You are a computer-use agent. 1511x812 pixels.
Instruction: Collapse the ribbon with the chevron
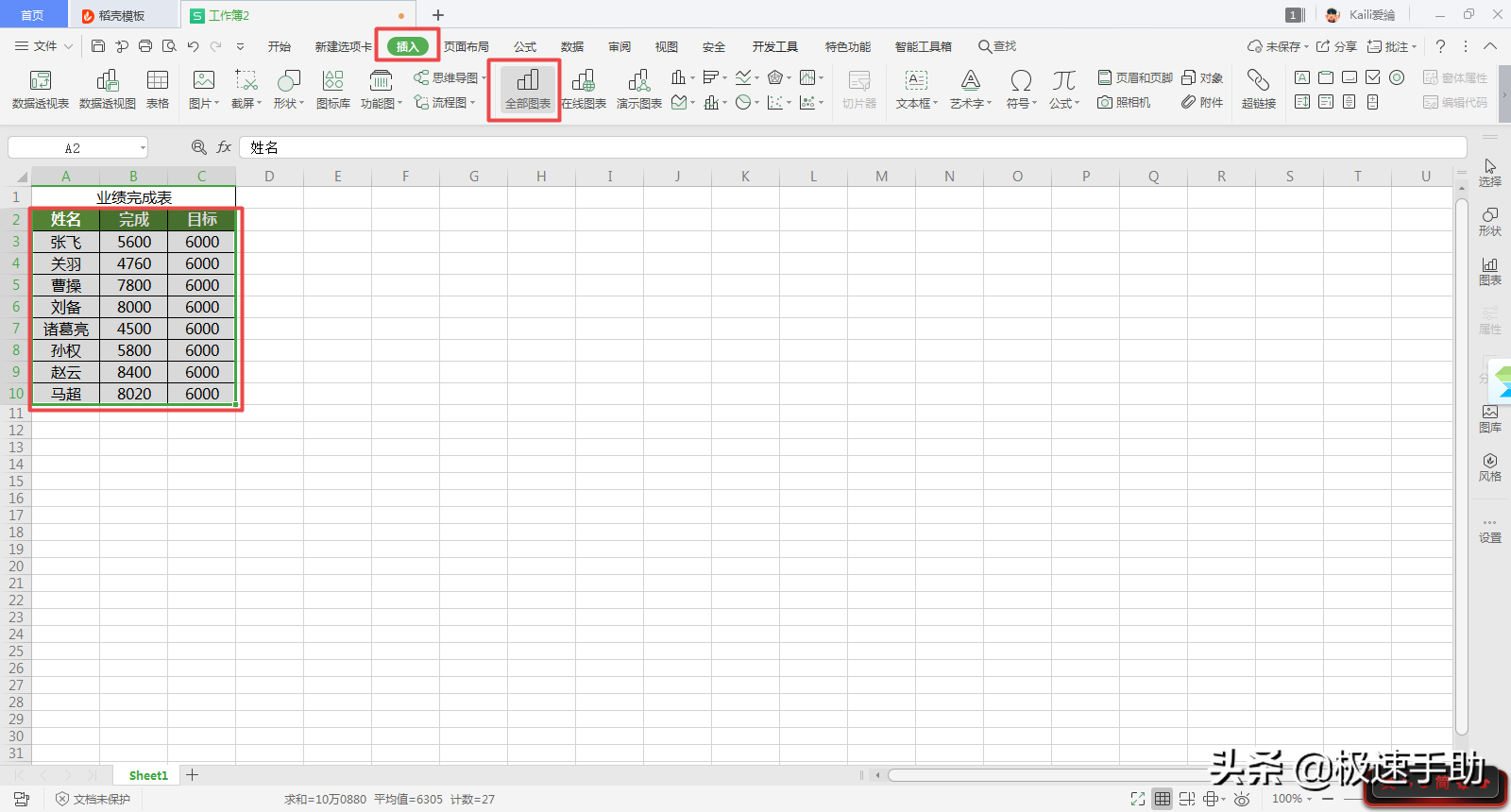[1490, 46]
